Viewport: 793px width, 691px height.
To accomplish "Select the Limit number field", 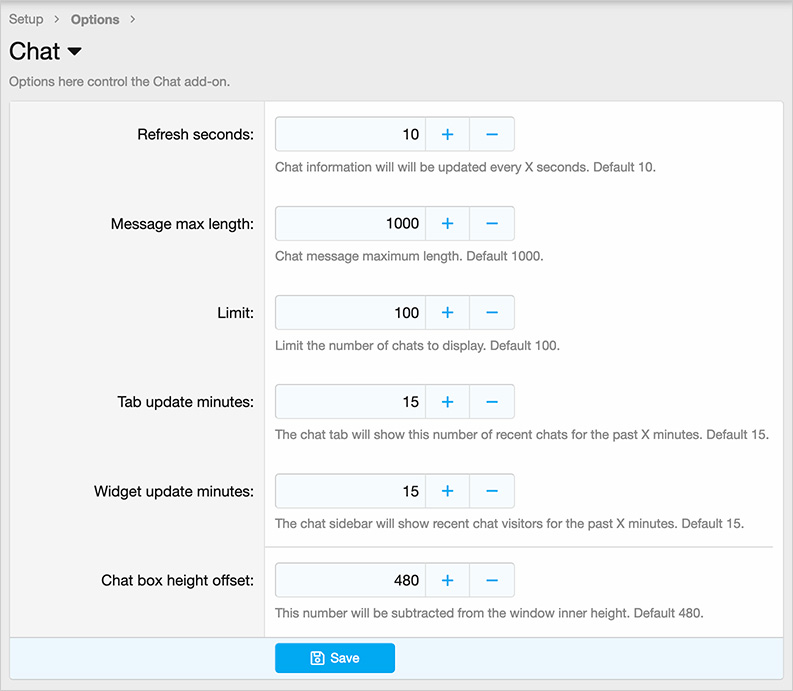I will tap(350, 312).
